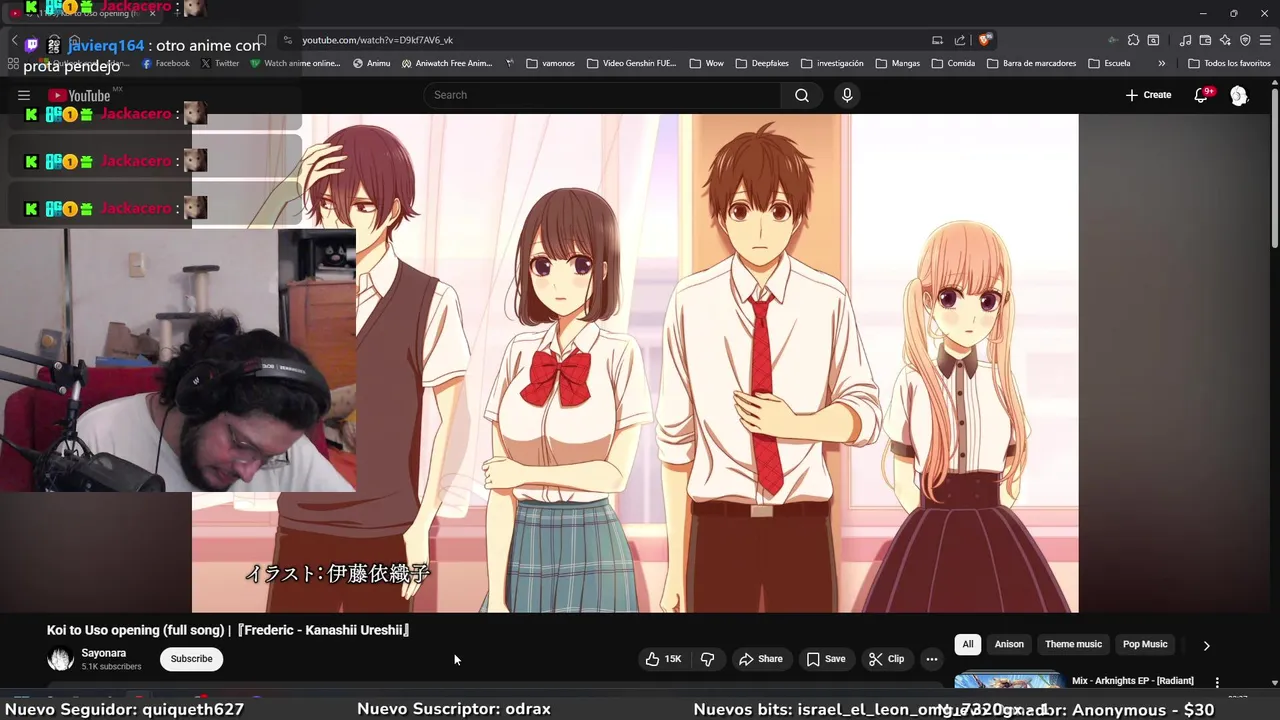This screenshot has height=720, width=1280.
Task: Expand hidden bookmarks with double chevron
Action: click(x=1161, y=63)
